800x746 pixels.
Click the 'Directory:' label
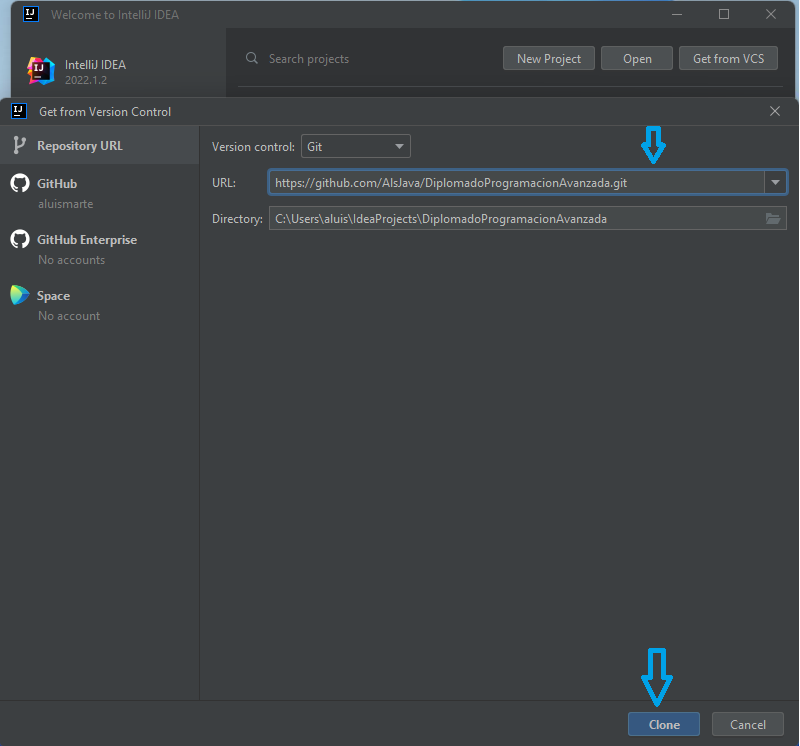point(237,219)
